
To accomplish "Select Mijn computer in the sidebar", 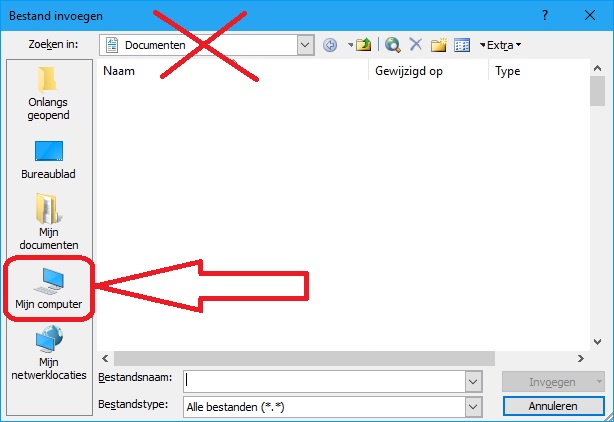I will (49, 289).
